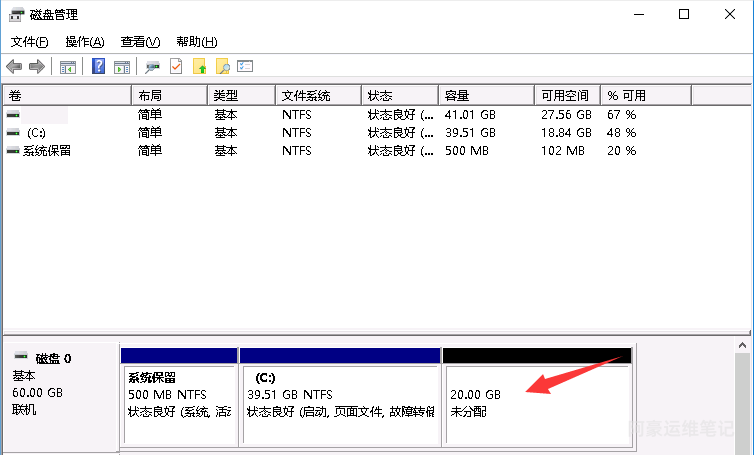Open the 操作(A) menu
The height and width of the screenshot is (455, 754).
[x=84, y=42]
